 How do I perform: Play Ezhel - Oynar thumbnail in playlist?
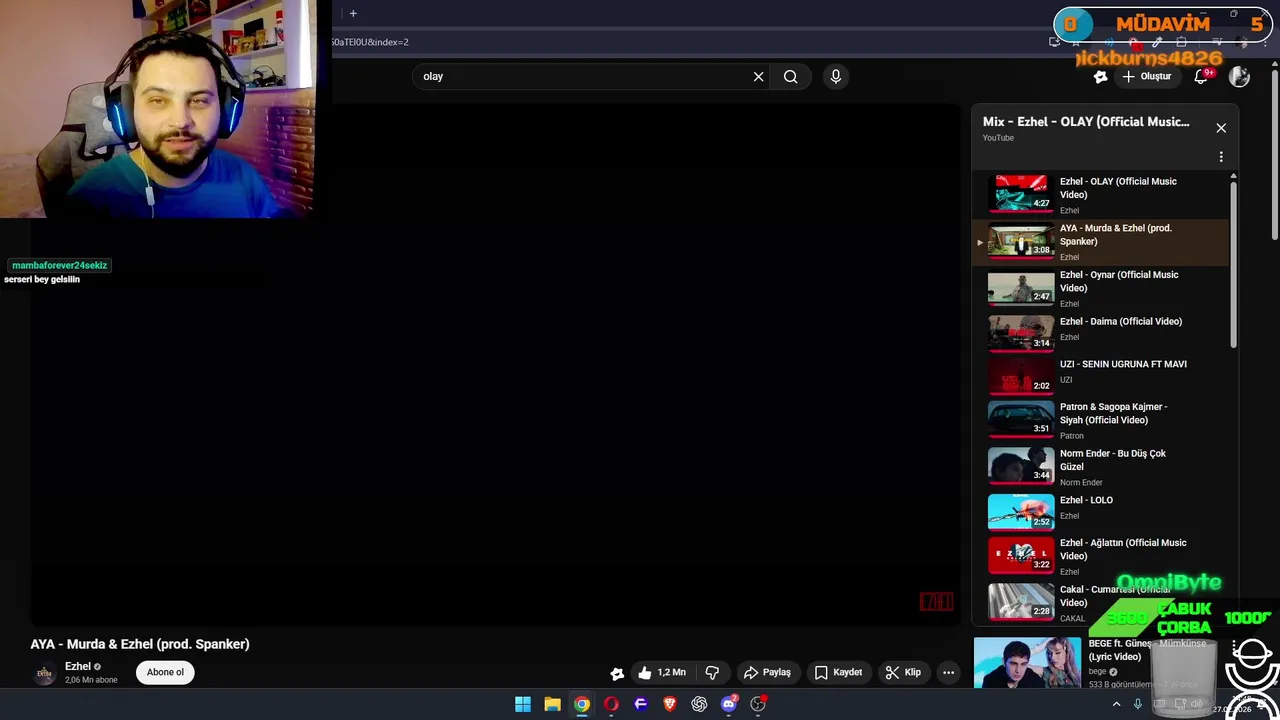(1021, 288)
